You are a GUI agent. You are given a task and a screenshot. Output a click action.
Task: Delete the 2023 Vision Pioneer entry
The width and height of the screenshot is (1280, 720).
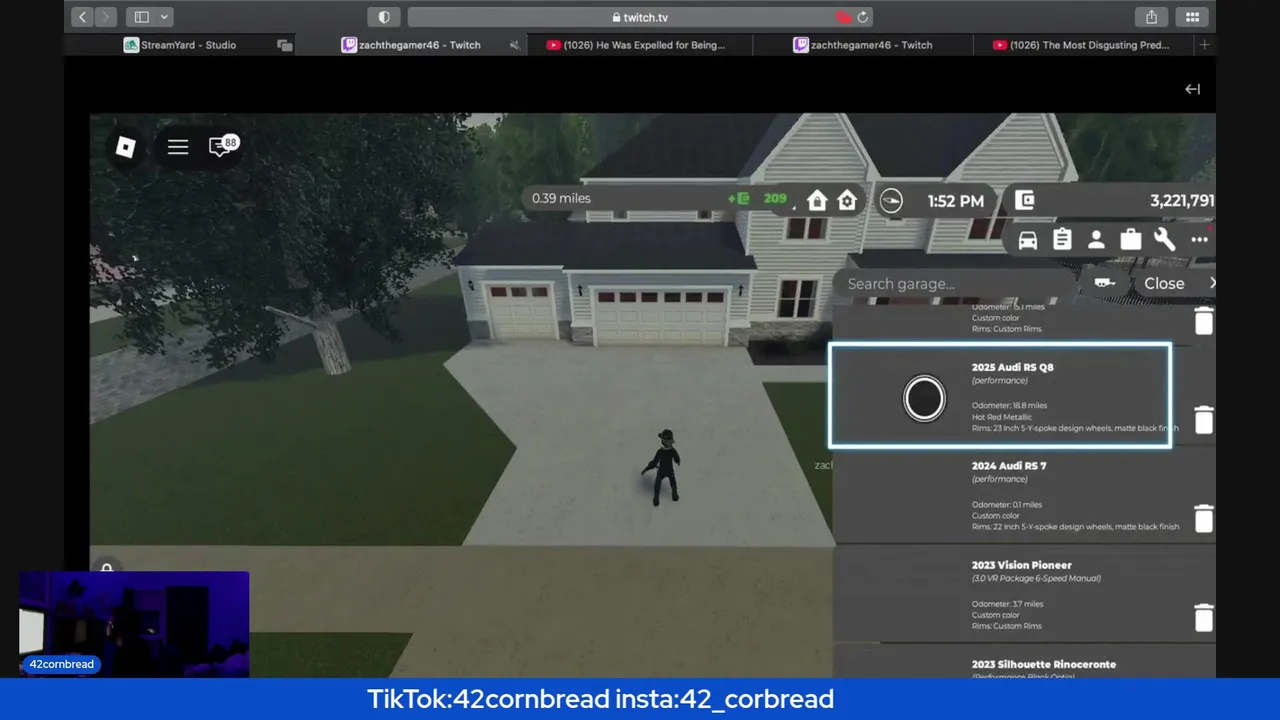click(1204, 617)
